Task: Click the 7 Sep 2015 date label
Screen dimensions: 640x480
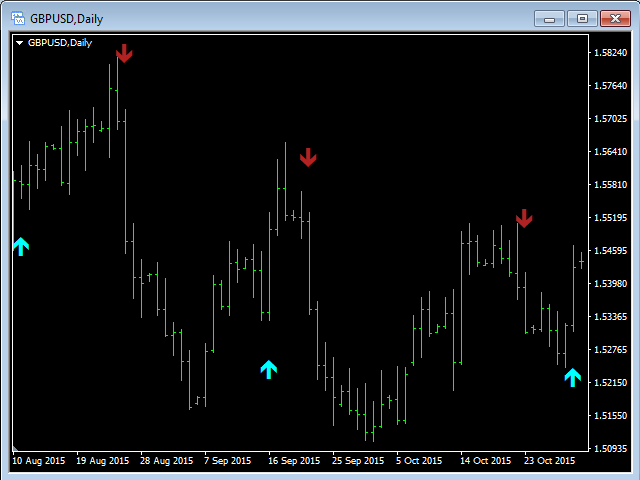Action: point(227,461)
